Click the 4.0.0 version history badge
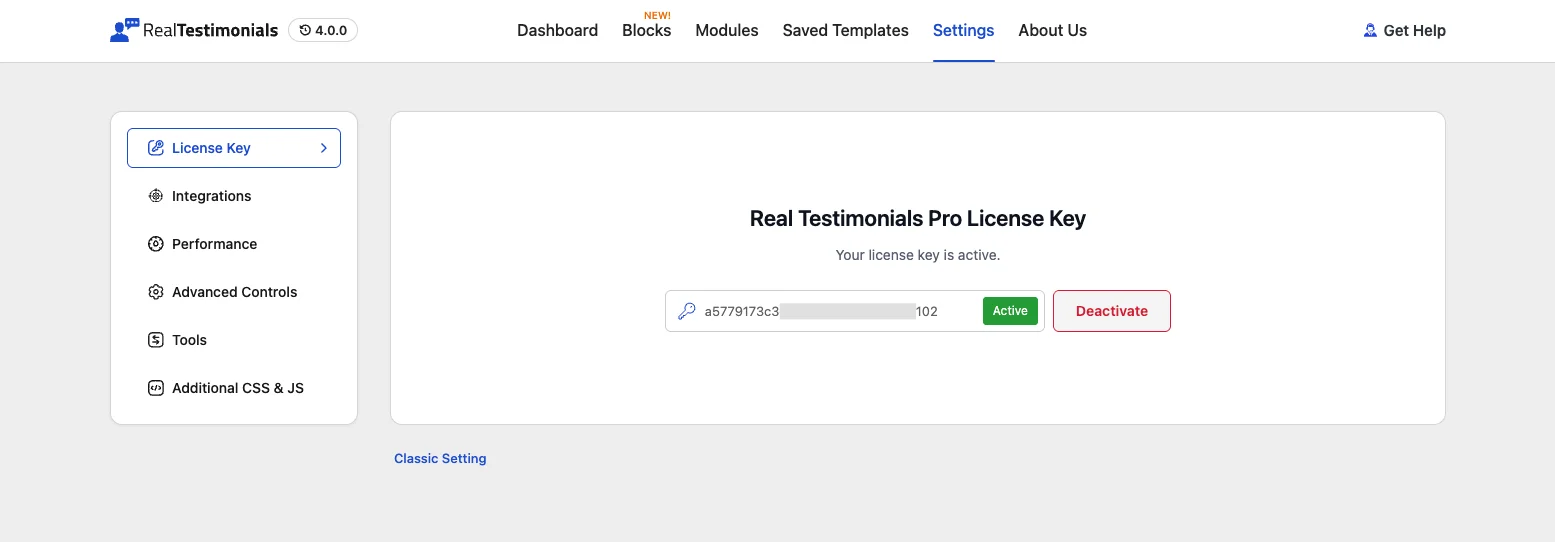Viewport: 1555px width, 542px height. (x=323, y=30)
